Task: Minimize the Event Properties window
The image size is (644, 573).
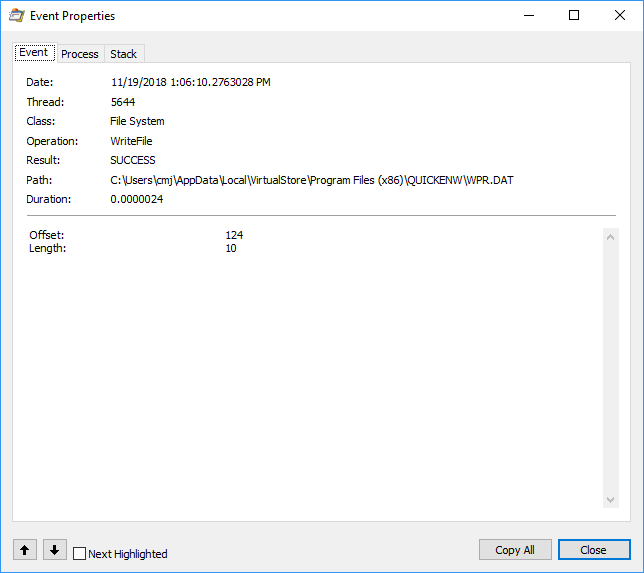Action: pos(528,16)
